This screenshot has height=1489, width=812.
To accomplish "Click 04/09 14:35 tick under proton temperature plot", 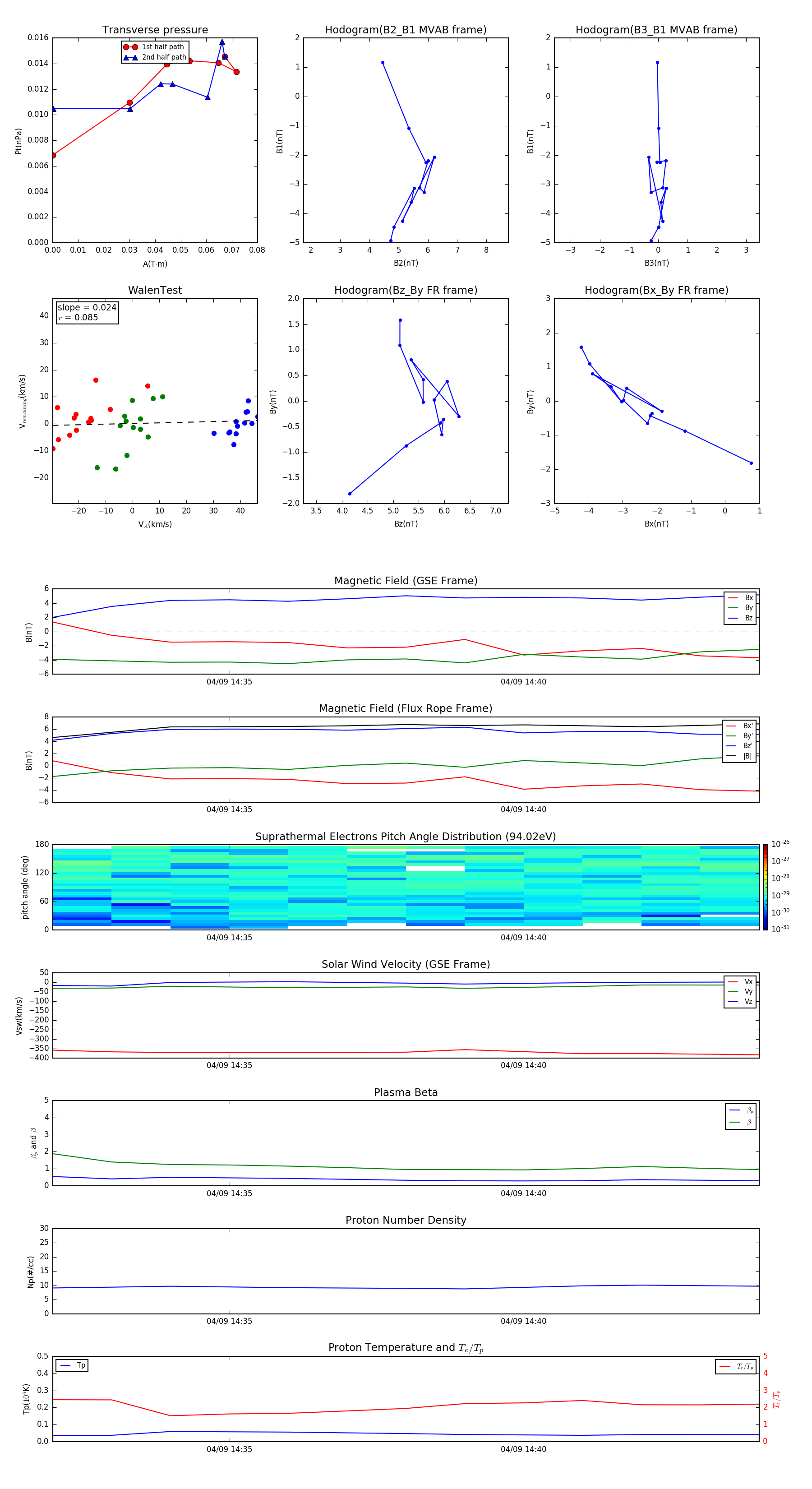I will click(230, 1449).
